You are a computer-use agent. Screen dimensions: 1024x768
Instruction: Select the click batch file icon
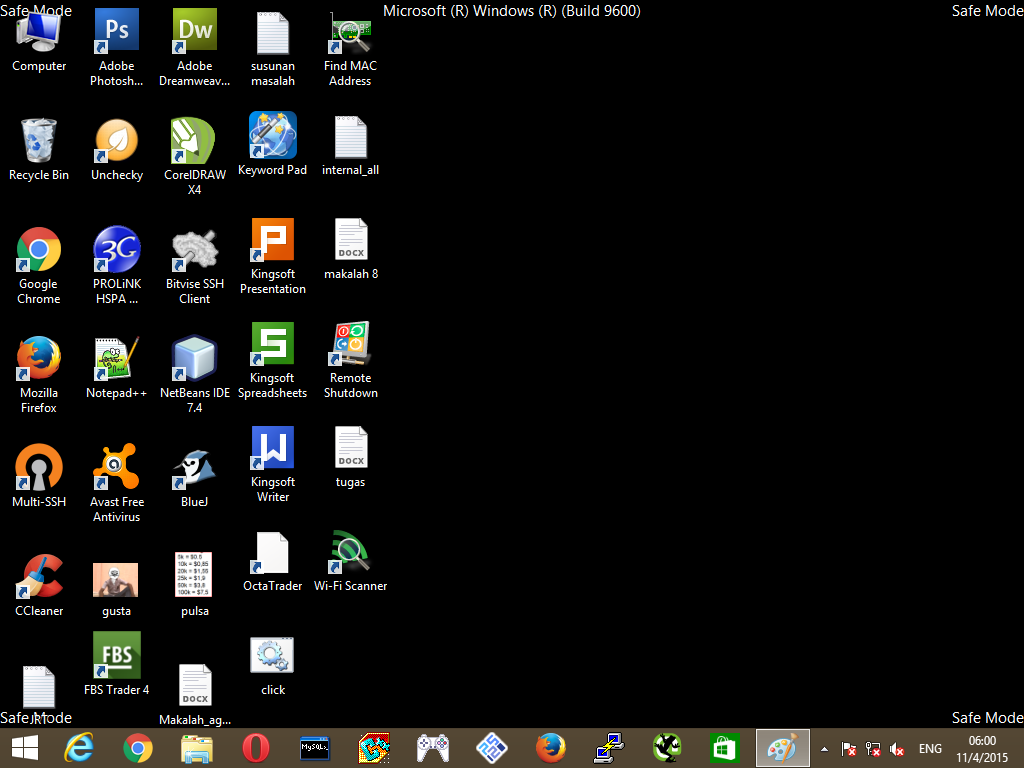273,666
